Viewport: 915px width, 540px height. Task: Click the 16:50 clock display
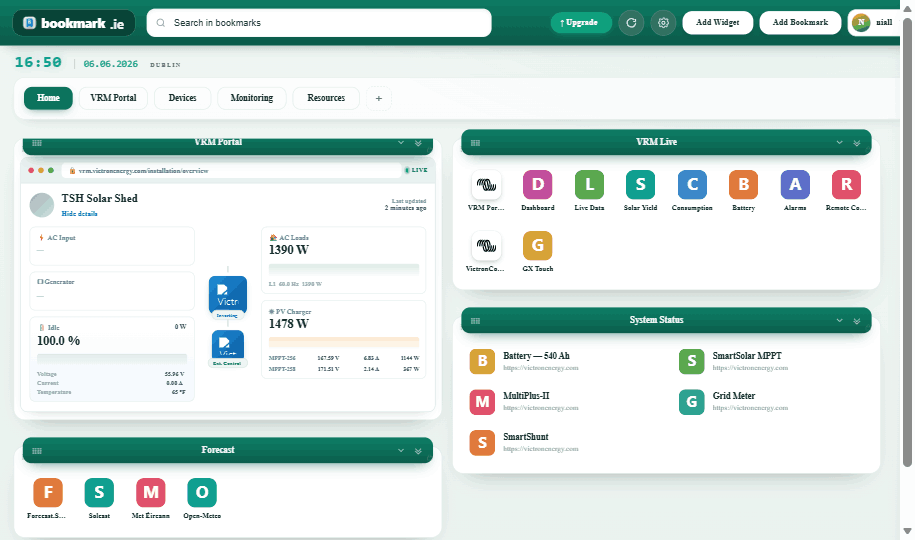[x=38, y=62]
